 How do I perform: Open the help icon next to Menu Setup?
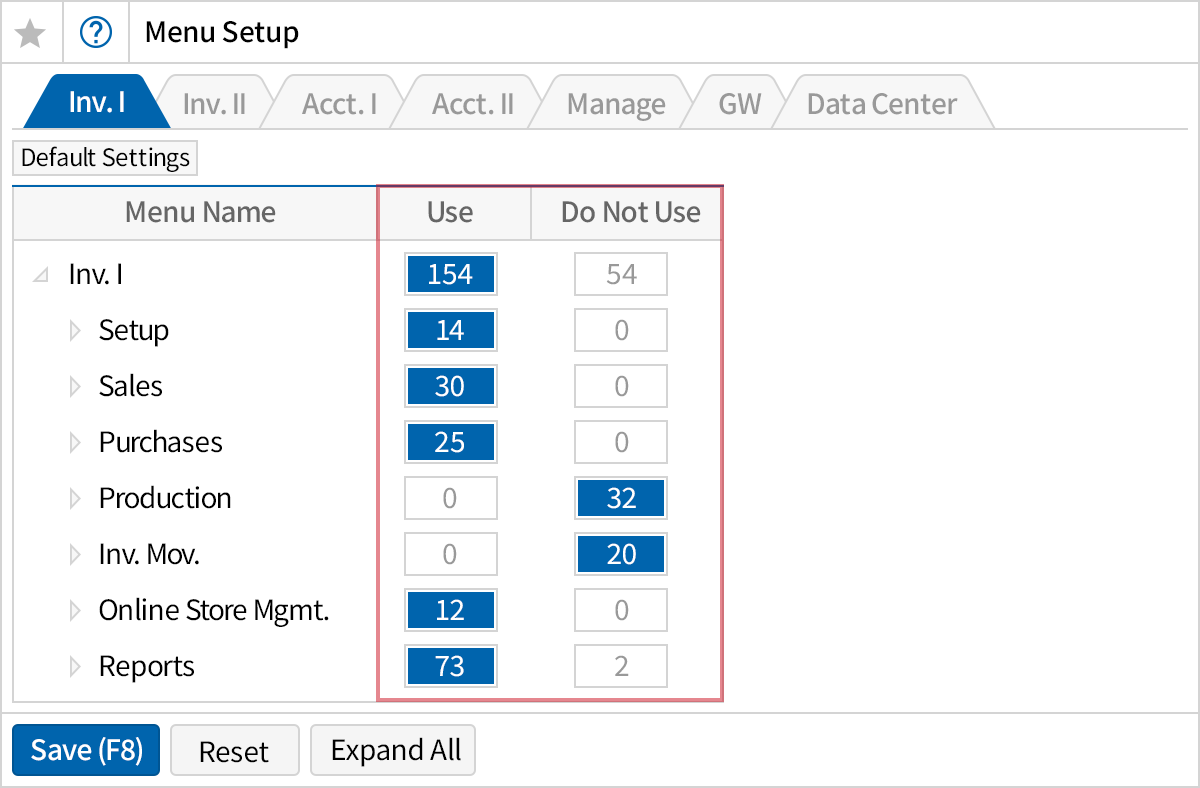96,31
